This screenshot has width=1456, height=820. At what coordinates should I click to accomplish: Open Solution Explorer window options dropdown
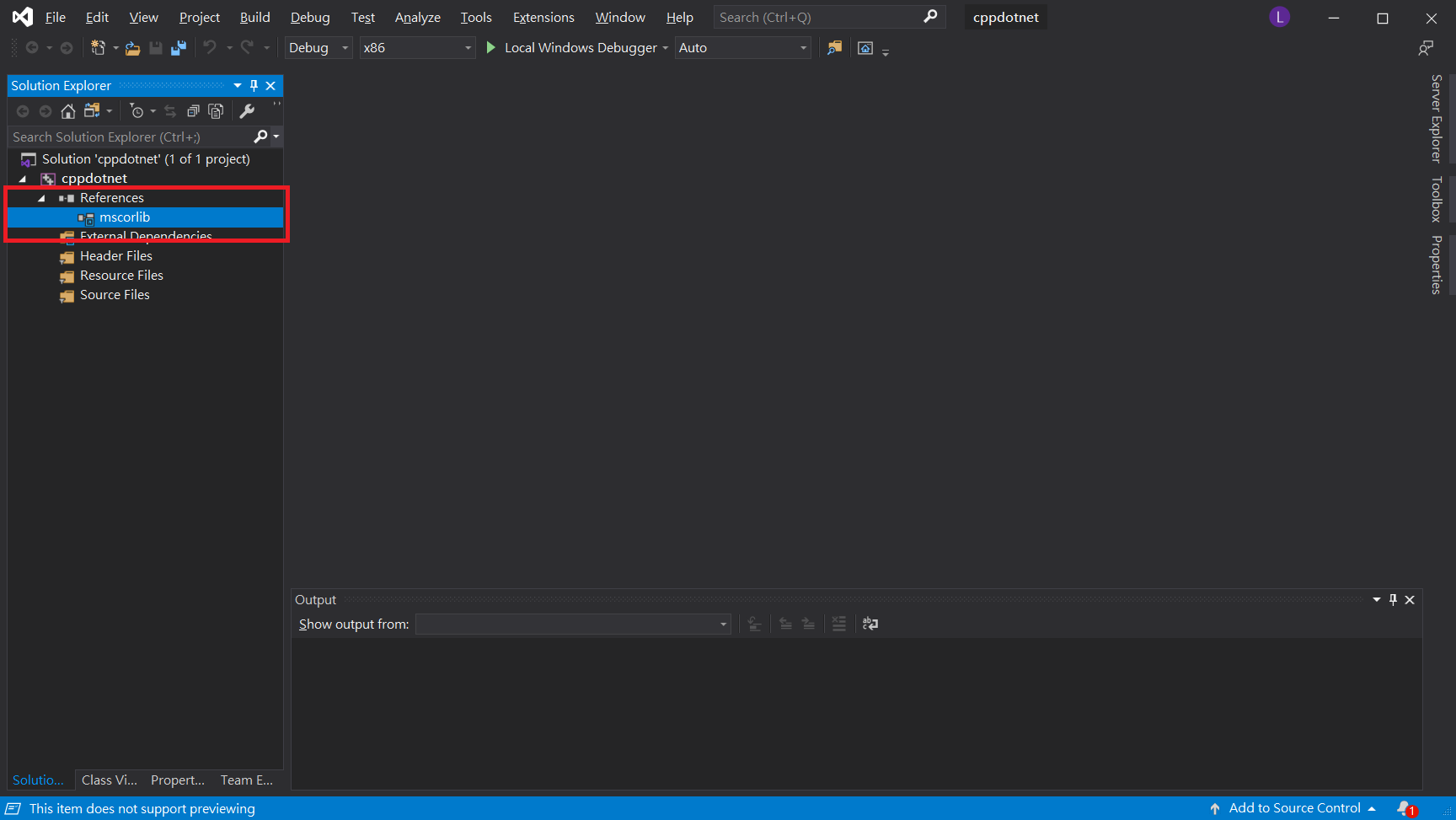238,85
